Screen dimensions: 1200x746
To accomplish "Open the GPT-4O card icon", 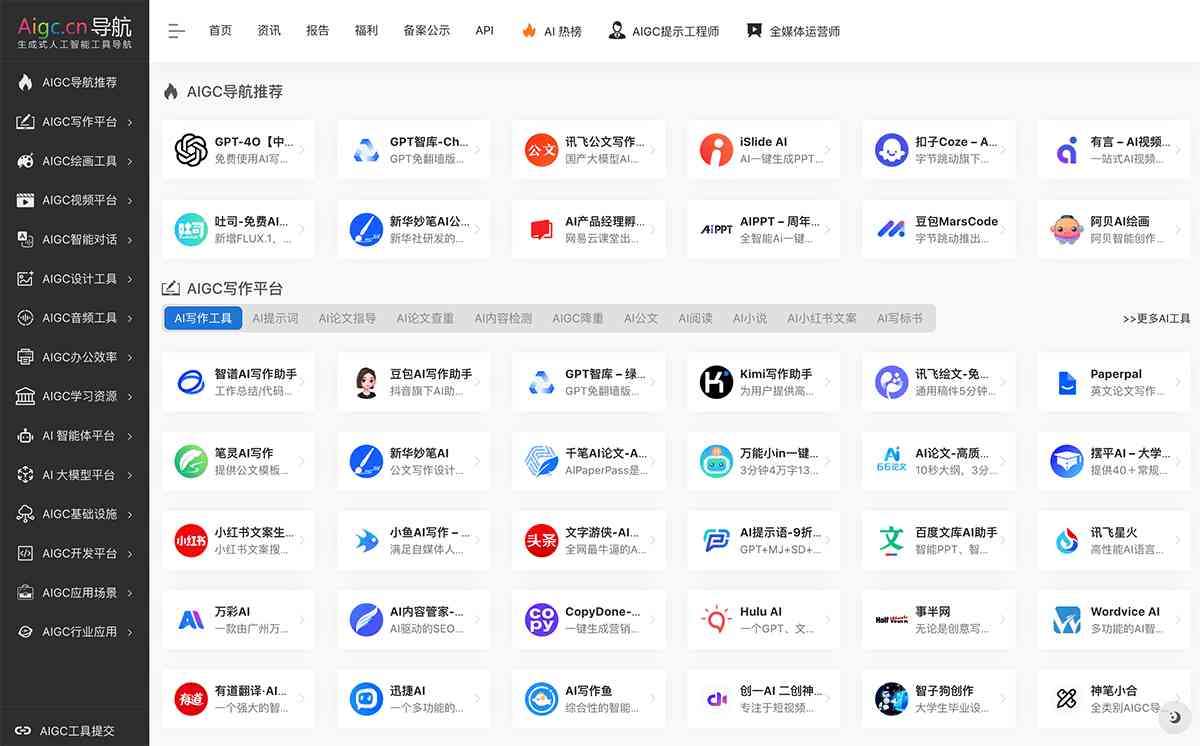I will click(x=191, y=150).
